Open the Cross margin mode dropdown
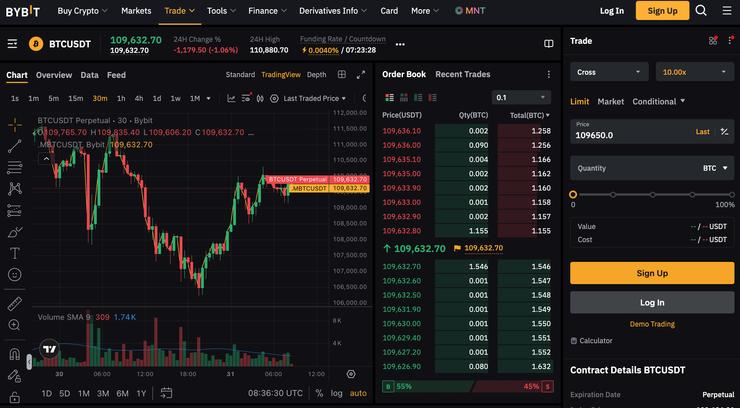This screenshot has height=408, width=740. point(609,72)
